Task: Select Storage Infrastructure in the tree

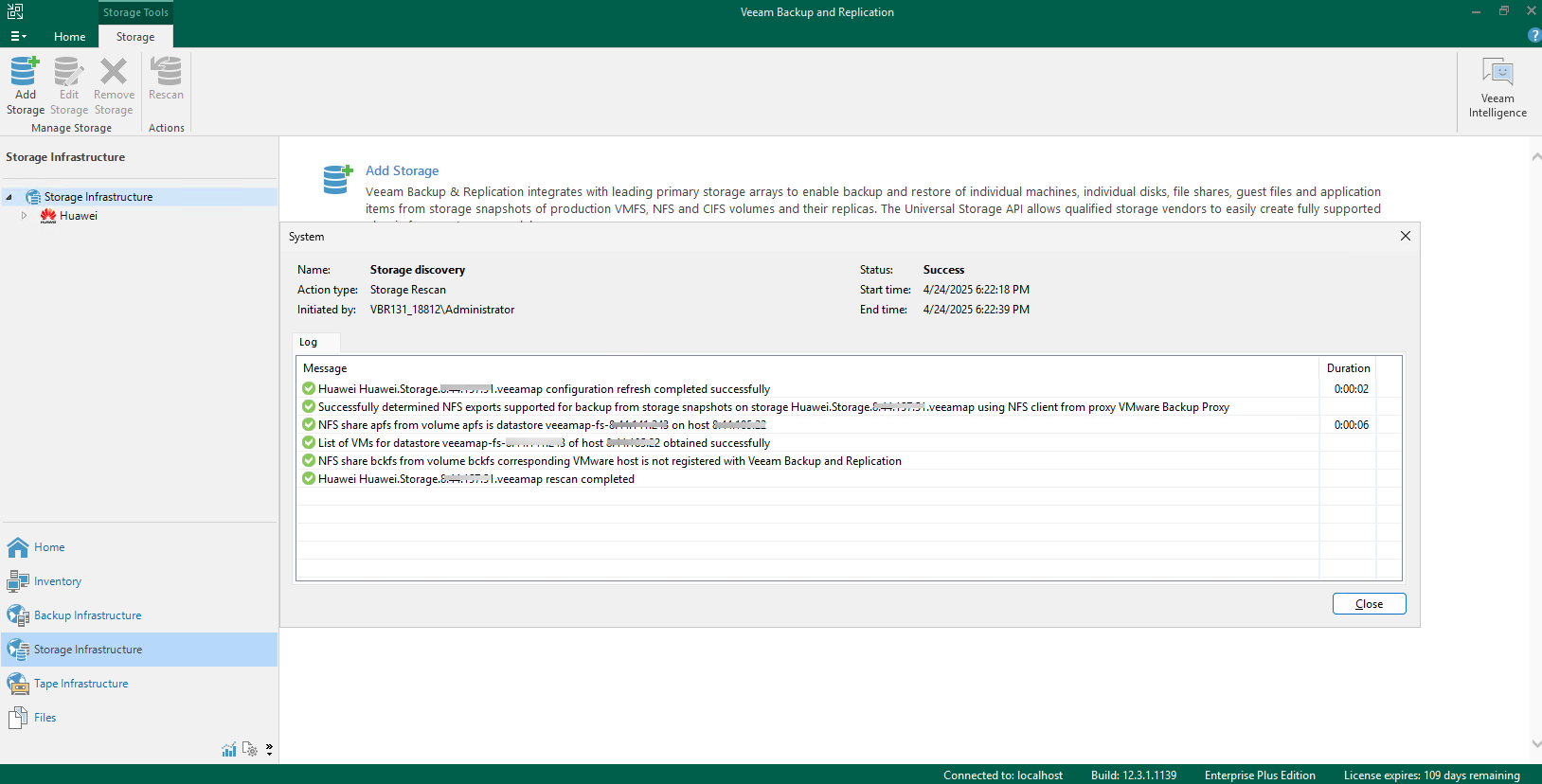Action: [99, 197]
